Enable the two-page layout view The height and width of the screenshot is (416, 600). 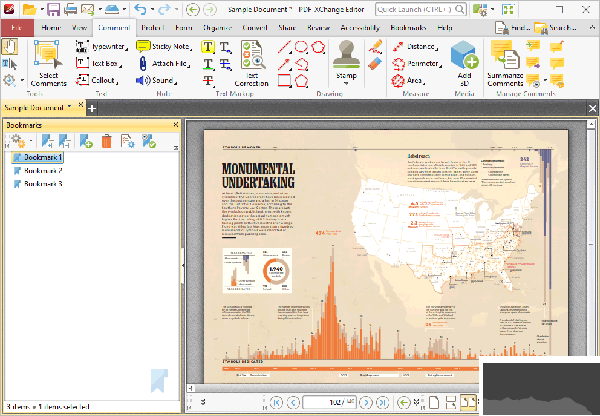469,403
